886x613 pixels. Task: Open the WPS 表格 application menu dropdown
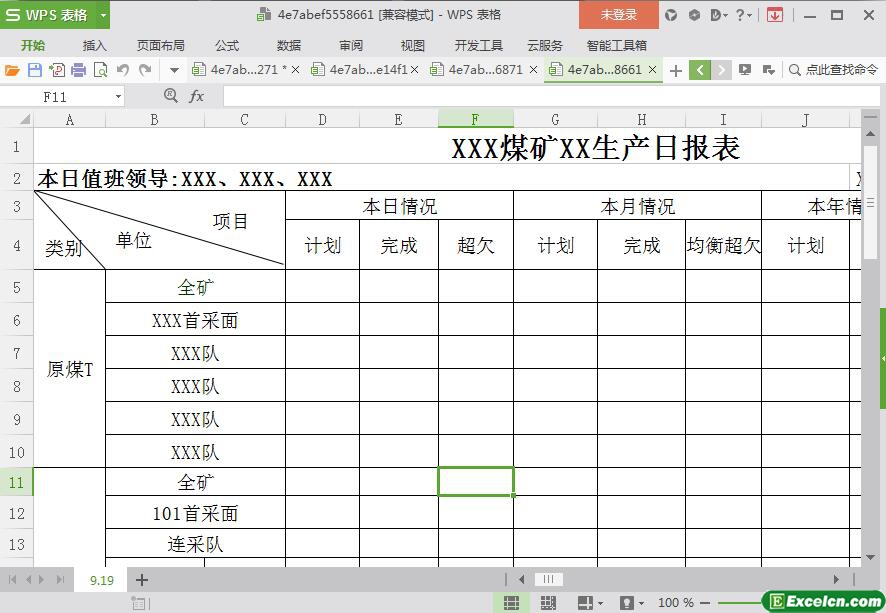[103, 15]
